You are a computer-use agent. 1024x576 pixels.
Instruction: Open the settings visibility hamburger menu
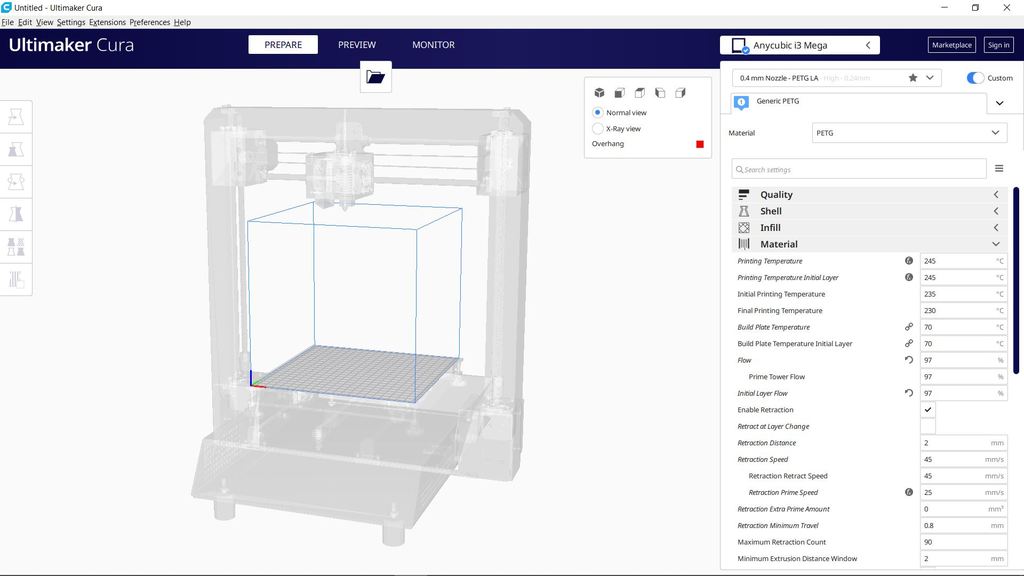(999, 168)
